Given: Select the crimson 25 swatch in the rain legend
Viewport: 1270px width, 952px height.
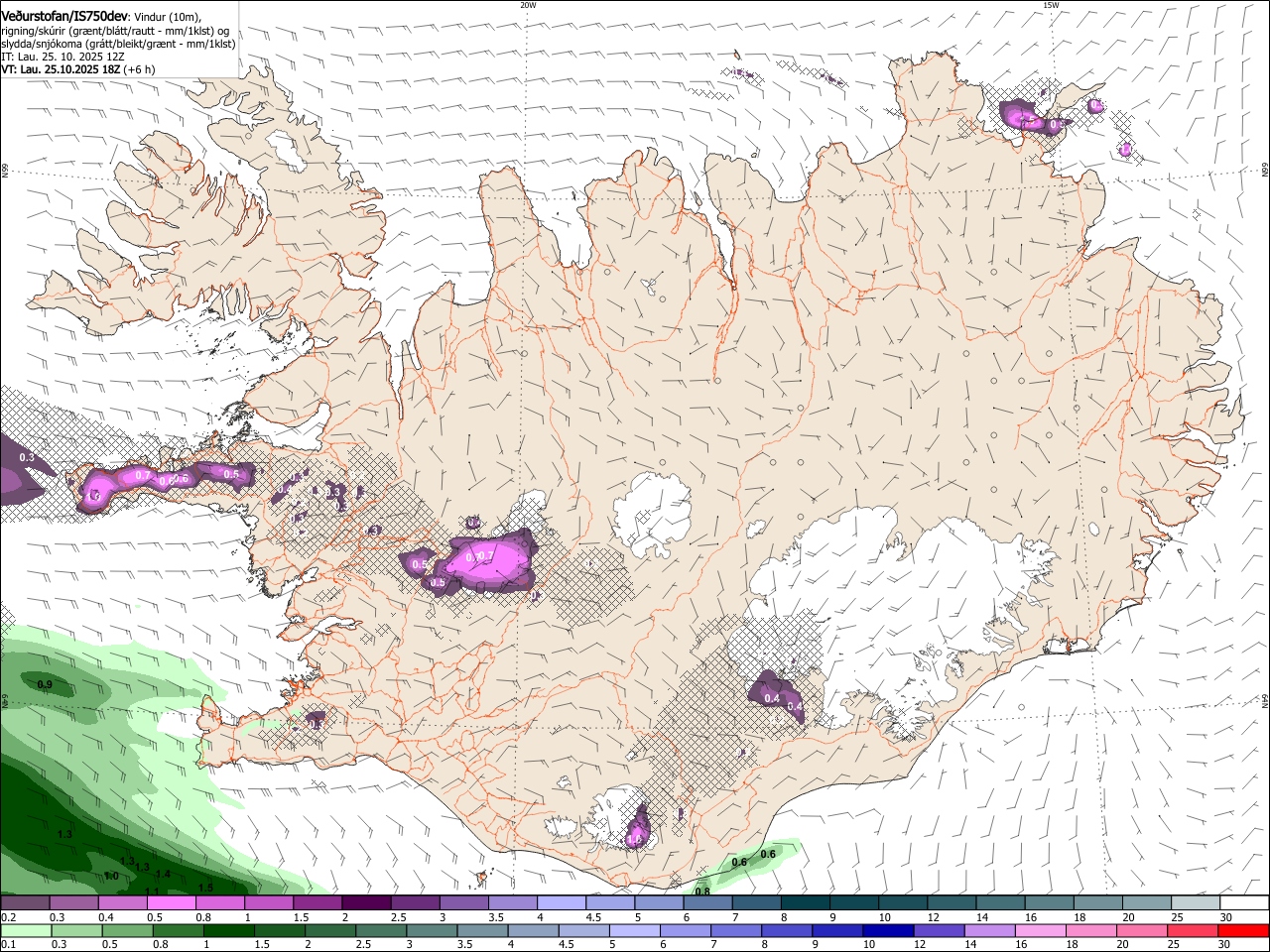Looking at the screenshot, I should point(1194,930).
